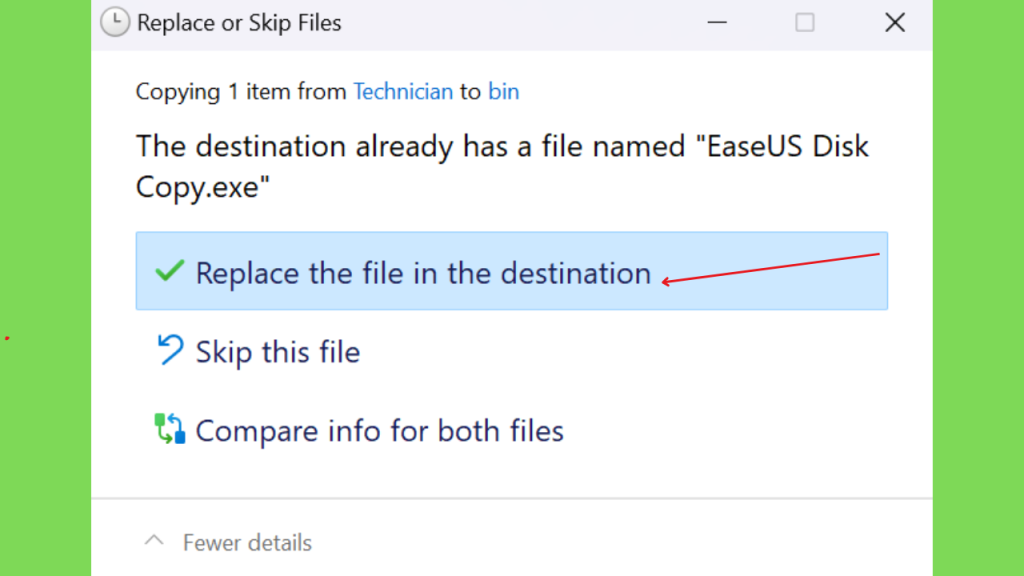Open the bin destination folder link
This screenshot has height=576, width=1024.
[504, 91]
